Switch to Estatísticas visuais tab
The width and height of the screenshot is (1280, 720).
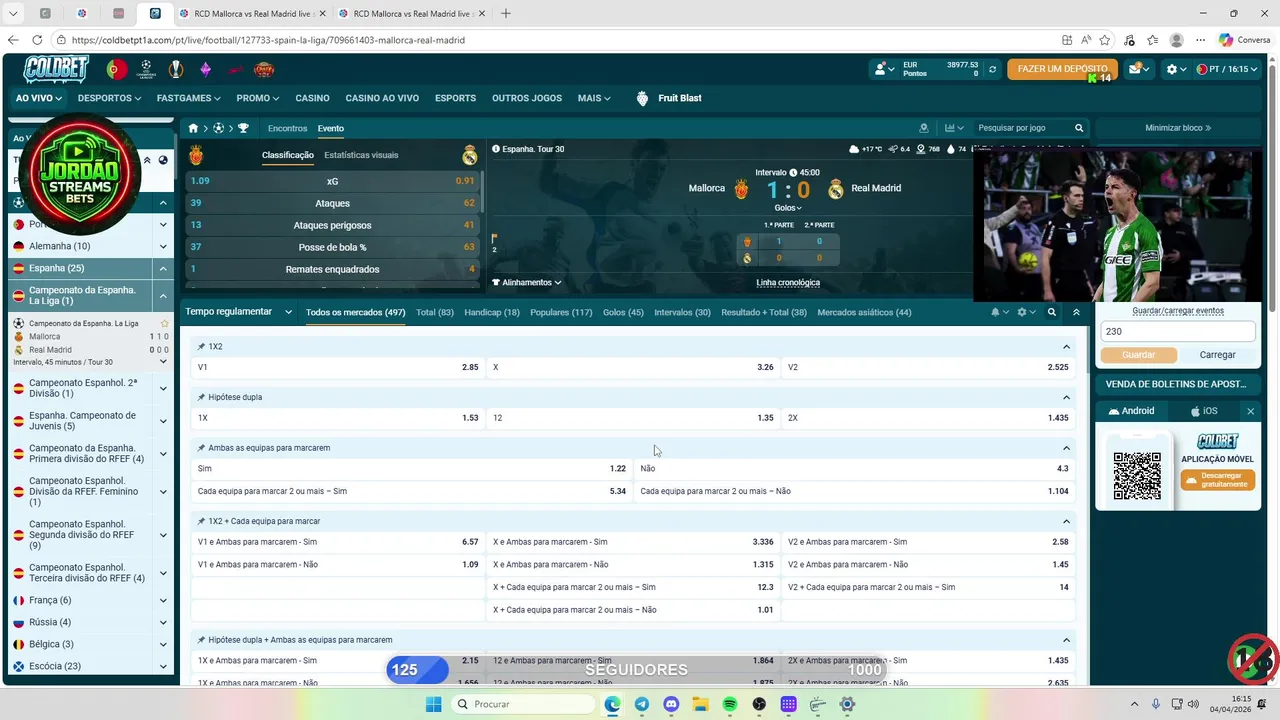click(x=361, y=155)
